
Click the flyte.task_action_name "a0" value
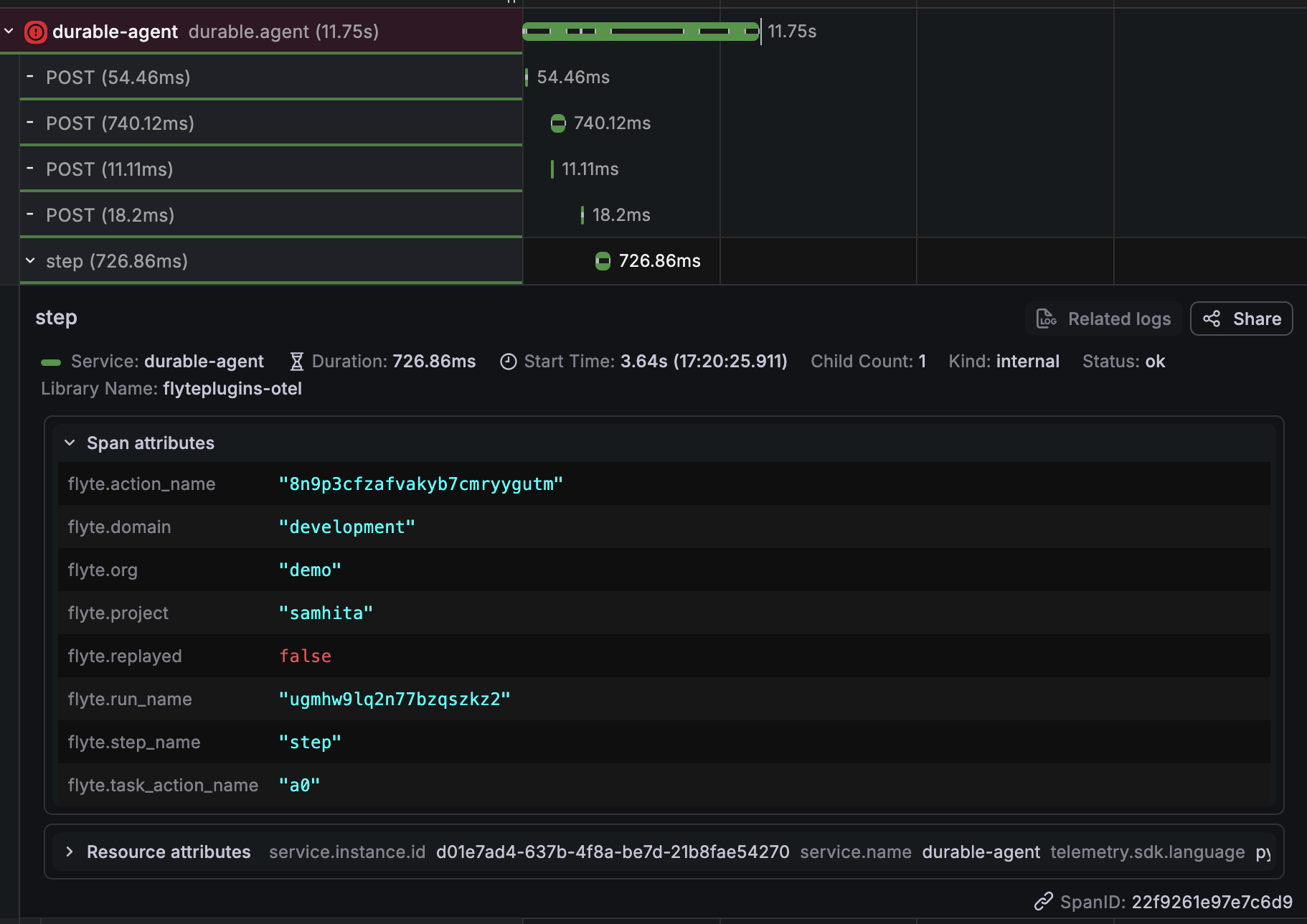tap(299, 786)
